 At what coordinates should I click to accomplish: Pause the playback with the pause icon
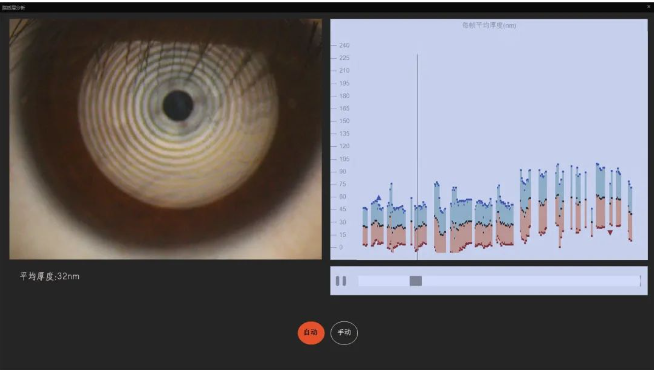coord(341,281)
